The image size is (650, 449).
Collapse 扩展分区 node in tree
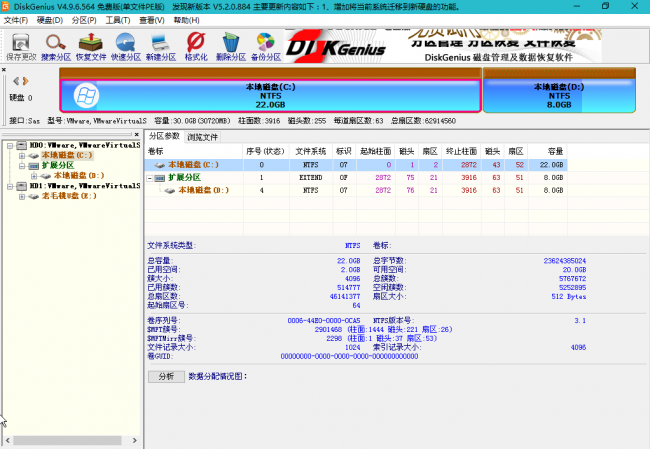22,166
